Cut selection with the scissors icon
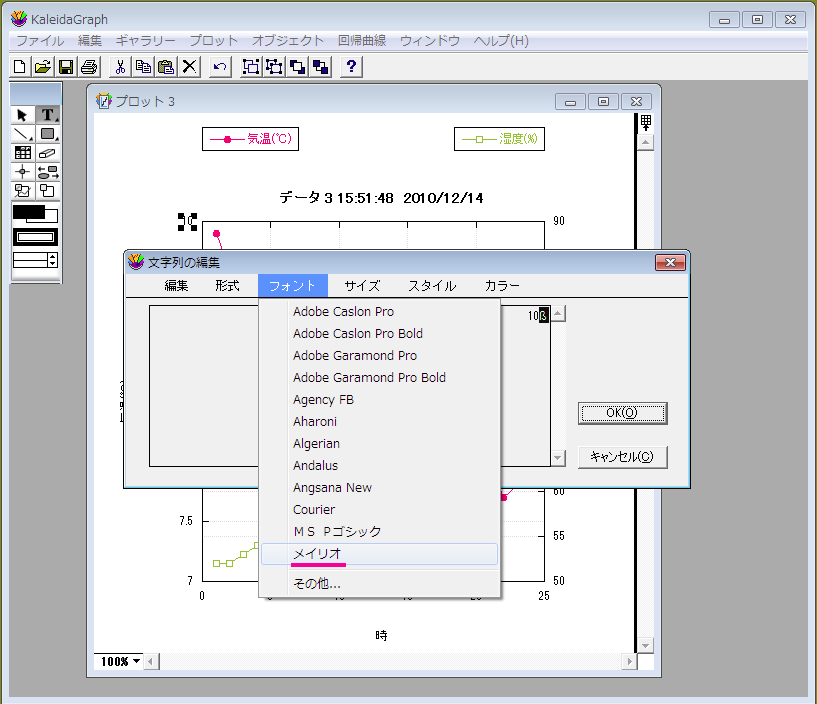The width and height of the screenshot is (817, 704). tap(120, 67)
